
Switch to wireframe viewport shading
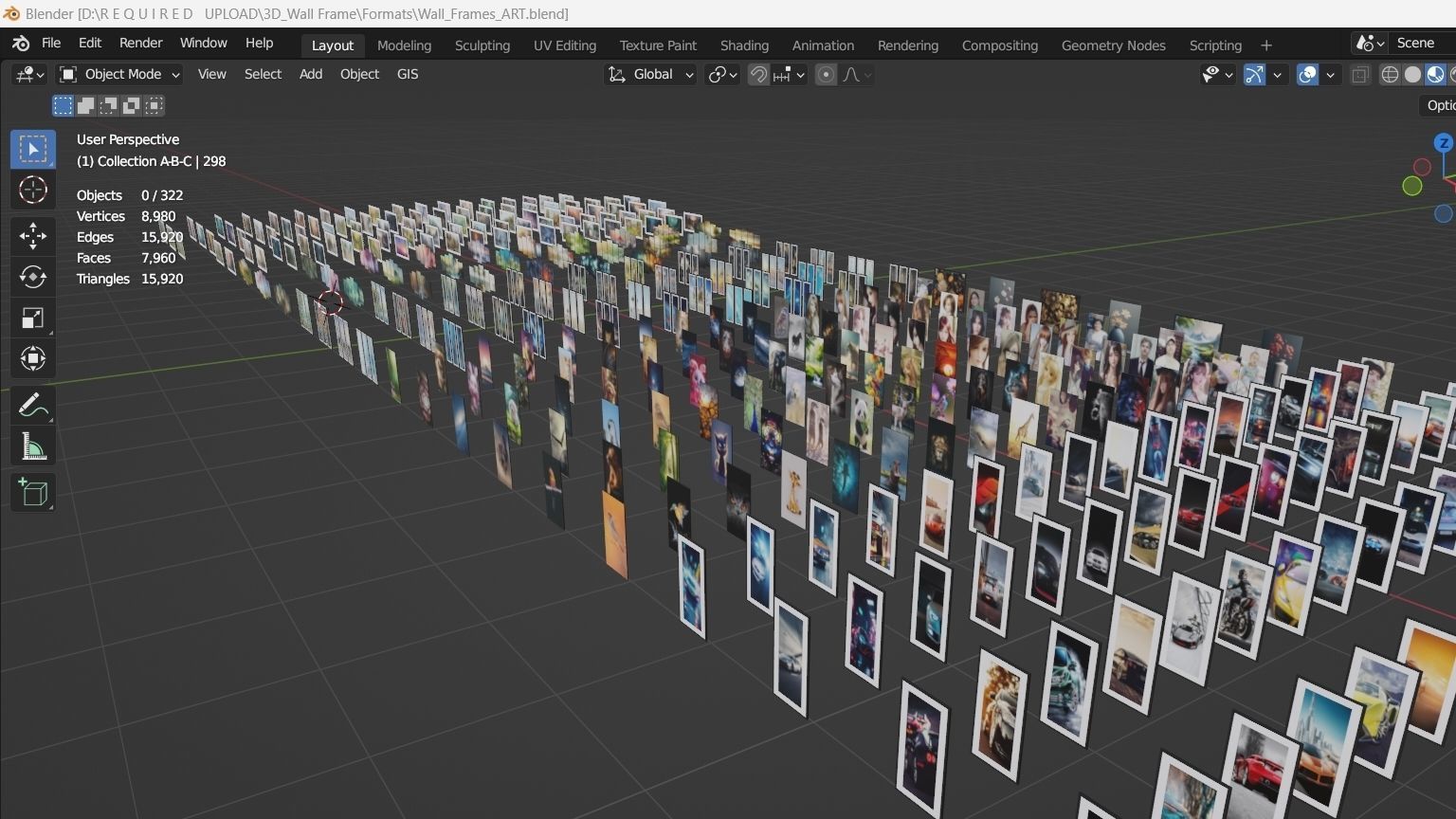tap(1390, 75)
